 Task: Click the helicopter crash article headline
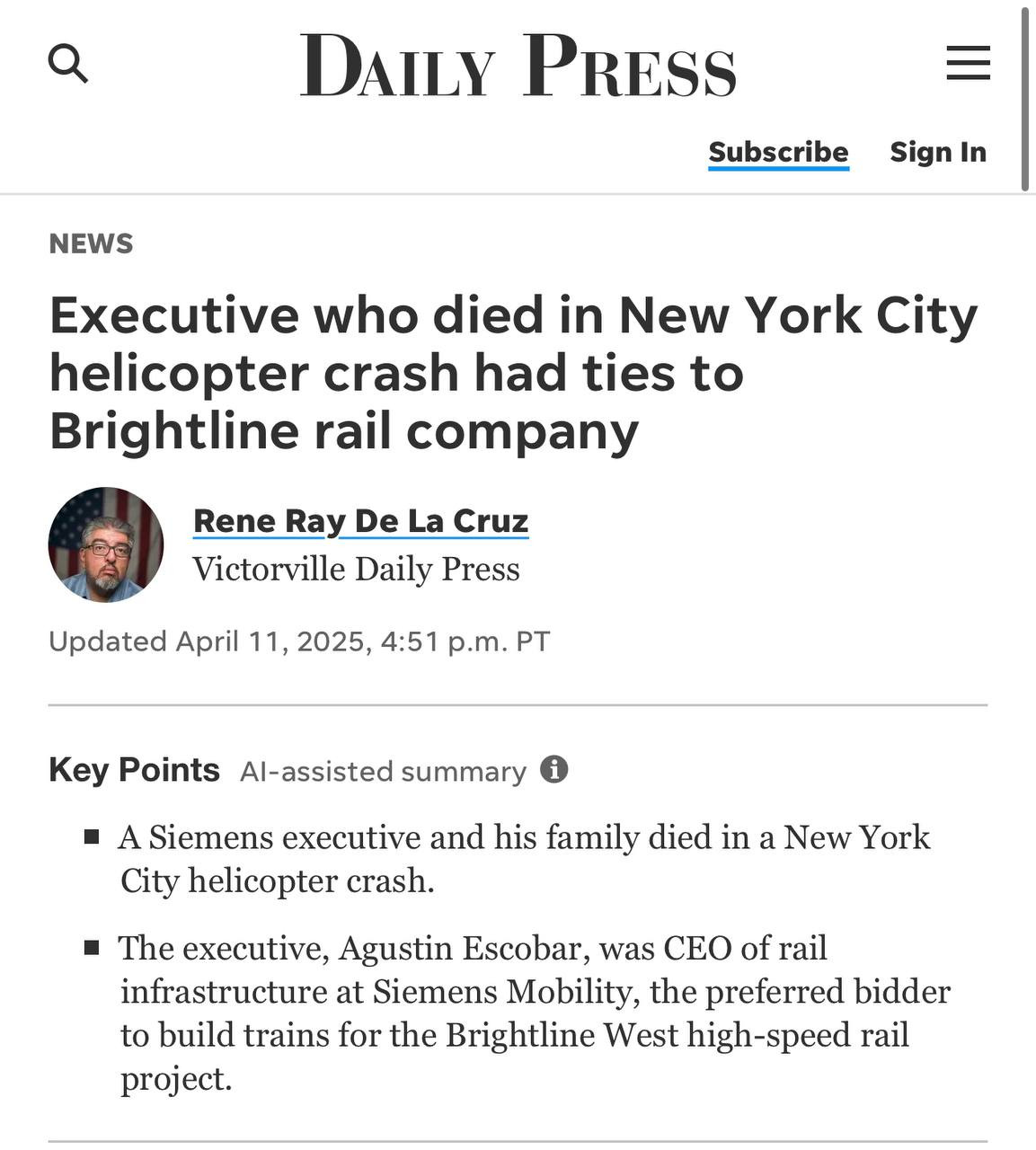(512, 373)
